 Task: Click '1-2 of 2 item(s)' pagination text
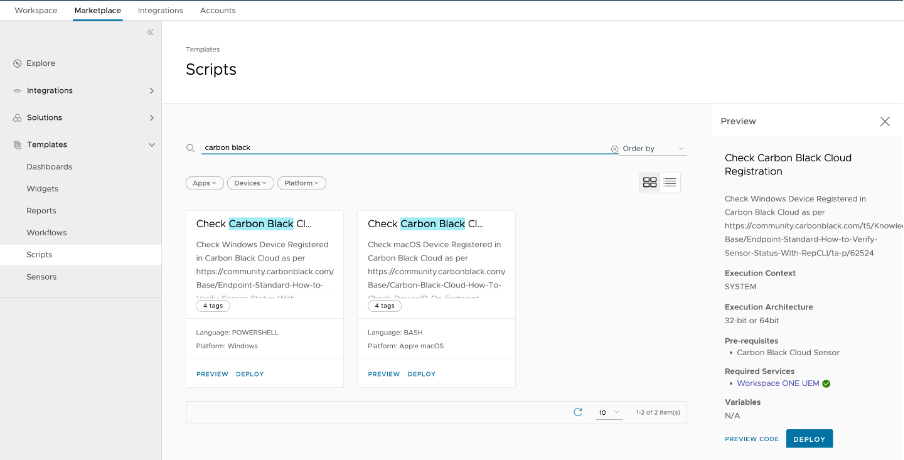coord(658,413)
